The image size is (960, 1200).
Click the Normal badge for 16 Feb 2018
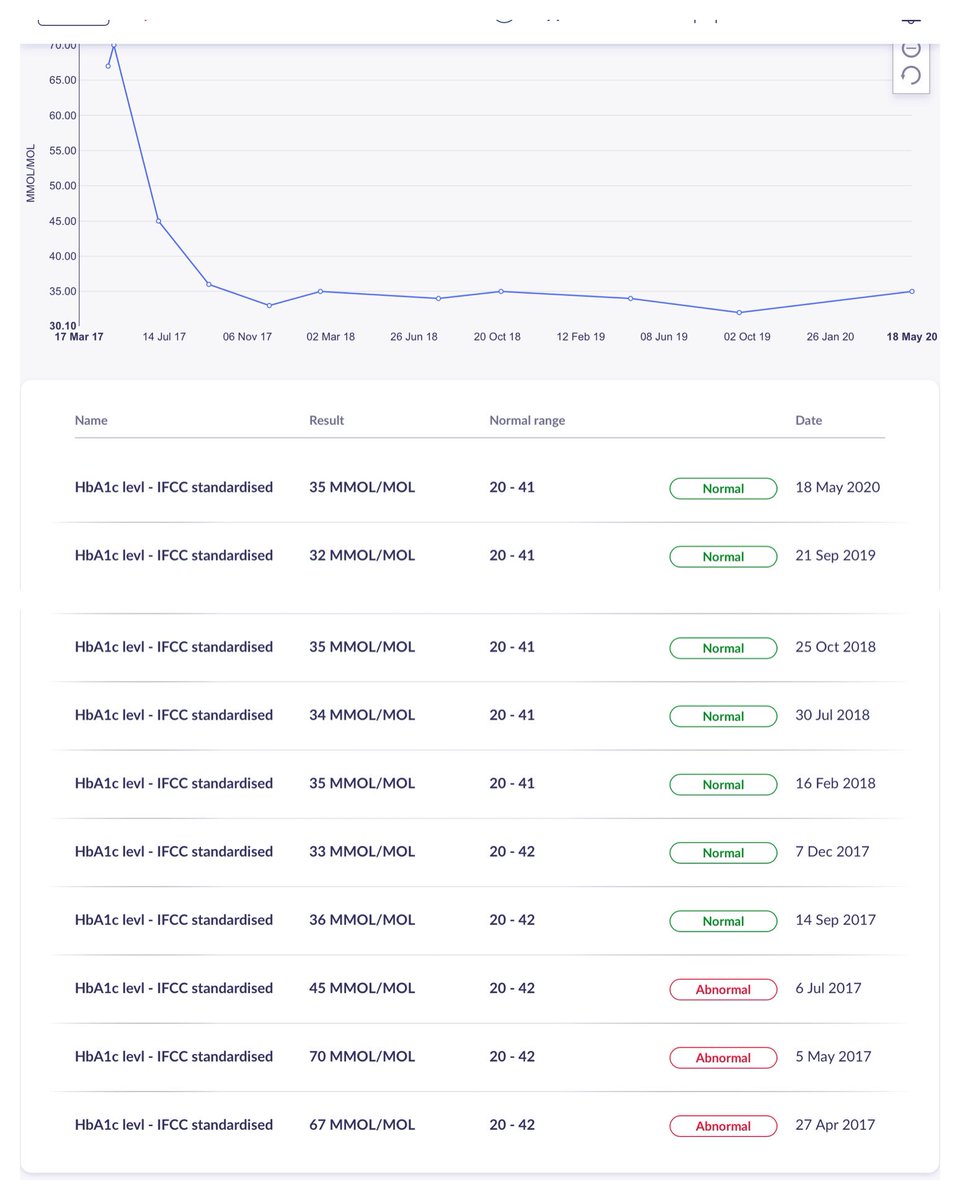tap(723, 784)
